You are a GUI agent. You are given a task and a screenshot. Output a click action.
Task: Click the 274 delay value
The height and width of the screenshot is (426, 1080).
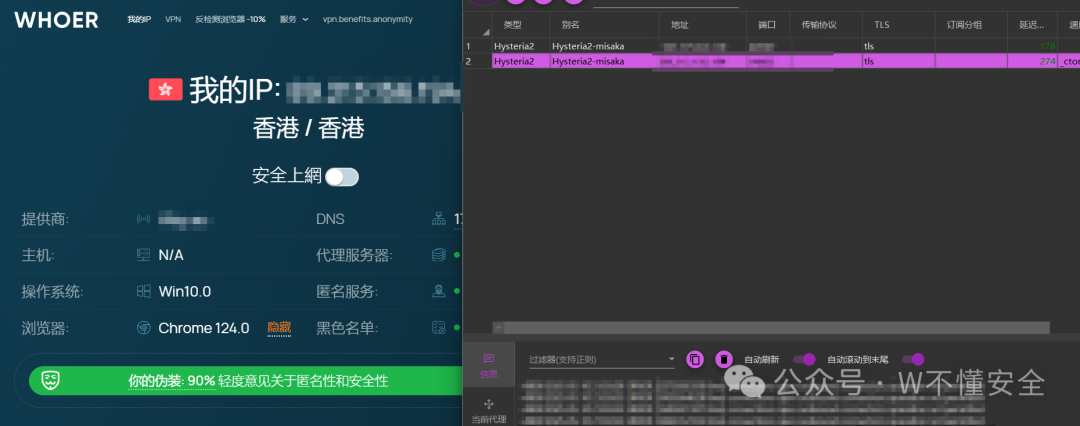1048,61
